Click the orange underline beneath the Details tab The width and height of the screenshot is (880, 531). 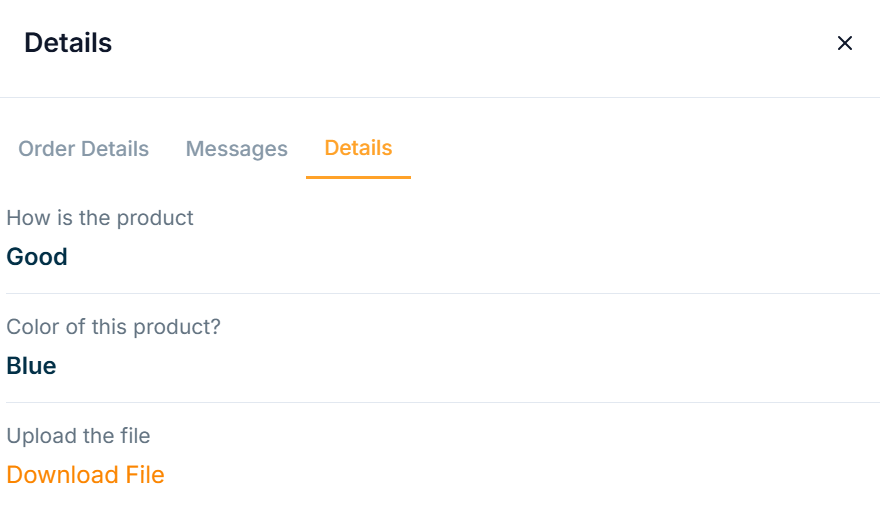pyautogui.click(x=358, y=177)
